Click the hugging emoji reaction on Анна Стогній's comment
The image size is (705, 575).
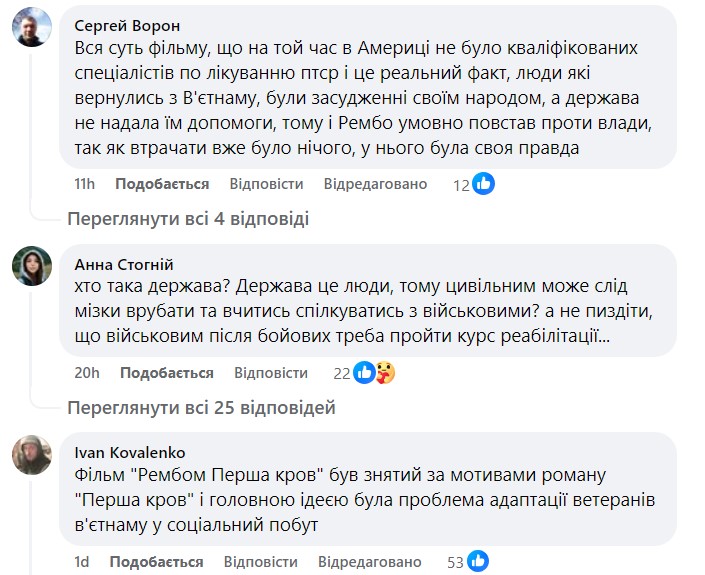[383, 373]
